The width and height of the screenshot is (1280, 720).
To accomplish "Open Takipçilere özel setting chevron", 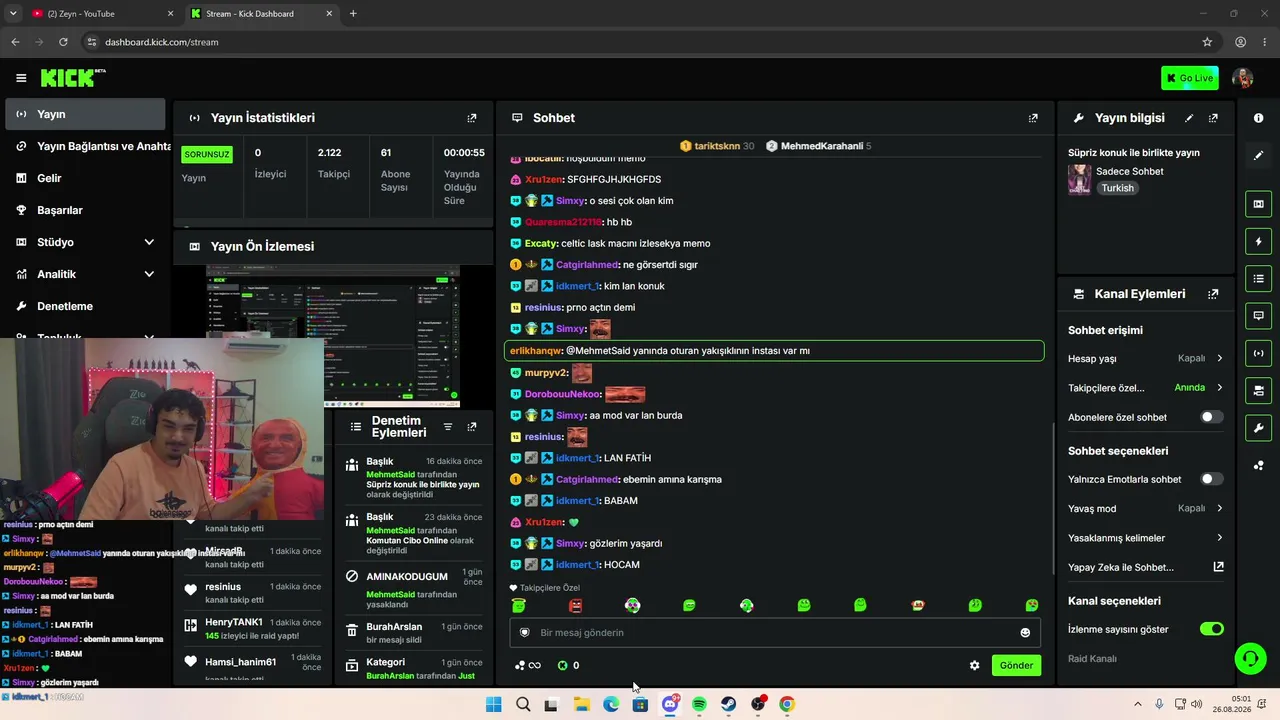I will [x=1219, y=387].
